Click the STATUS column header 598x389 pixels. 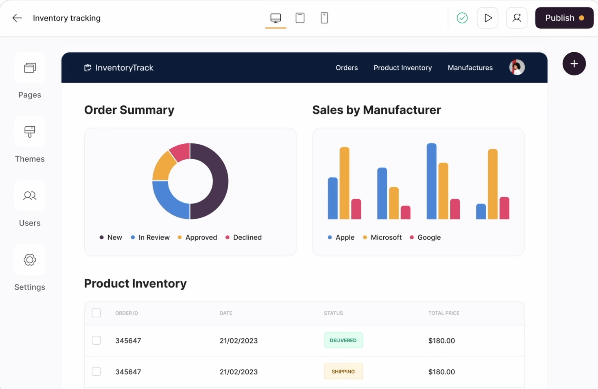tap(333, 313)
